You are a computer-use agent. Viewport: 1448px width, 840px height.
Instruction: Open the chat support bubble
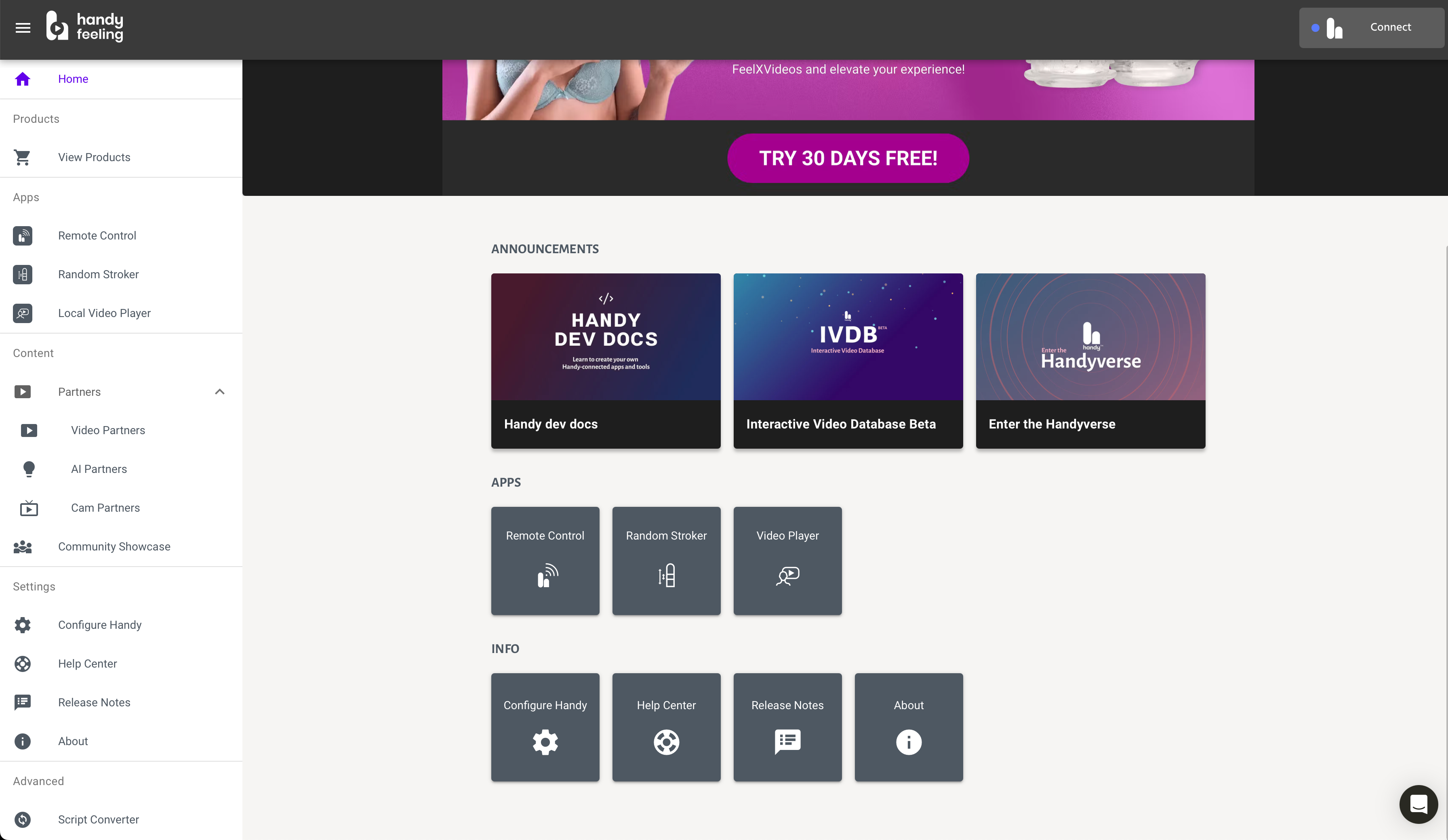pyautogui.click(x=1418, y=804)
